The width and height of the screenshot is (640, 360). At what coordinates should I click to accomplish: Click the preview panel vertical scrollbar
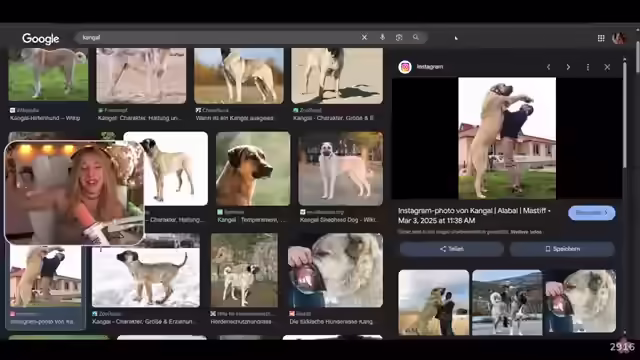(624, 113)
